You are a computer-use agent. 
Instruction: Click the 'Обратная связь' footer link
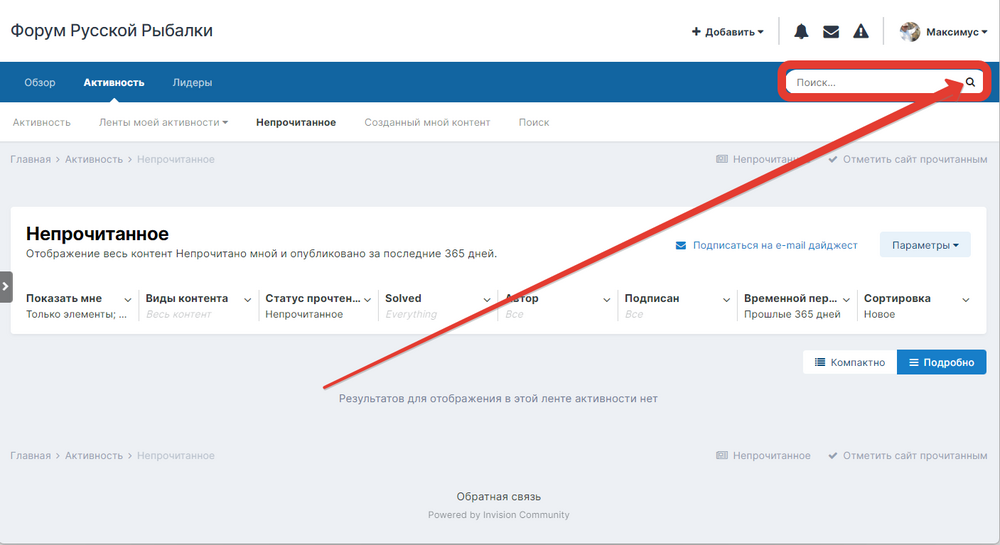(499, 496)
